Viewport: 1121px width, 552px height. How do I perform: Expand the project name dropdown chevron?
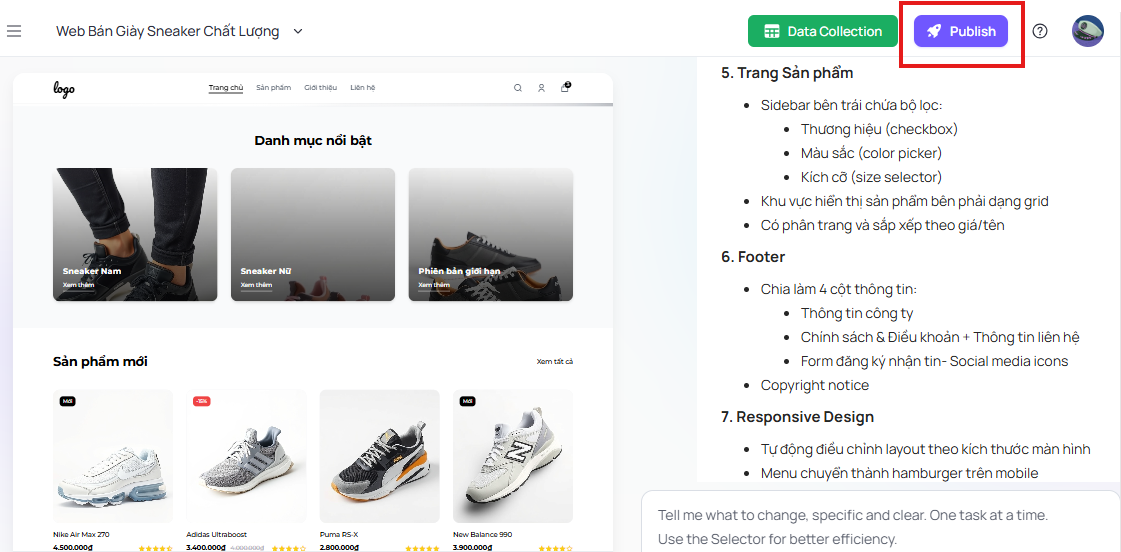coord(298,31)
